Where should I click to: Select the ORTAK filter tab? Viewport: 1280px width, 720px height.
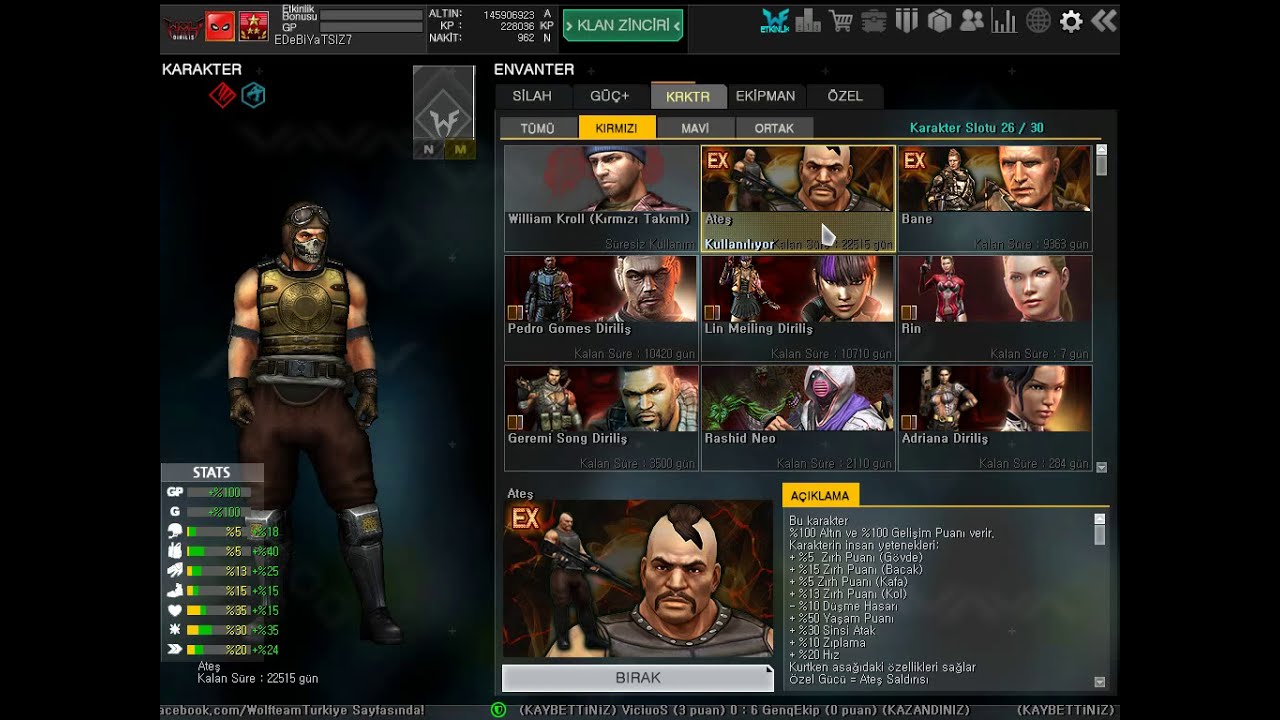coord(774,128)
